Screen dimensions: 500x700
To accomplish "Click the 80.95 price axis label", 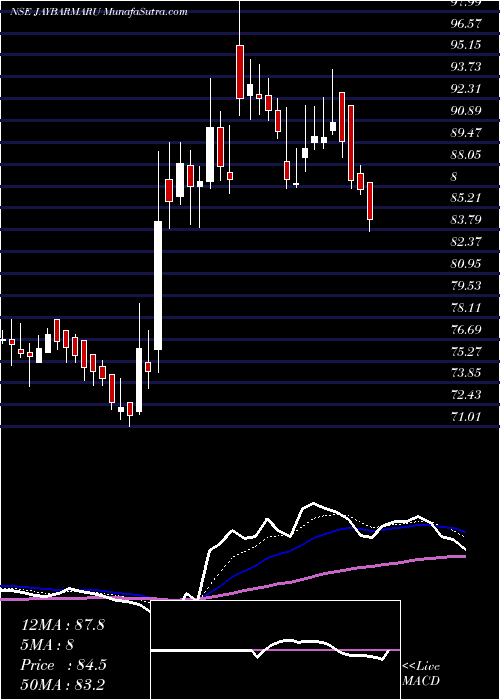I will tap(466, 264).
